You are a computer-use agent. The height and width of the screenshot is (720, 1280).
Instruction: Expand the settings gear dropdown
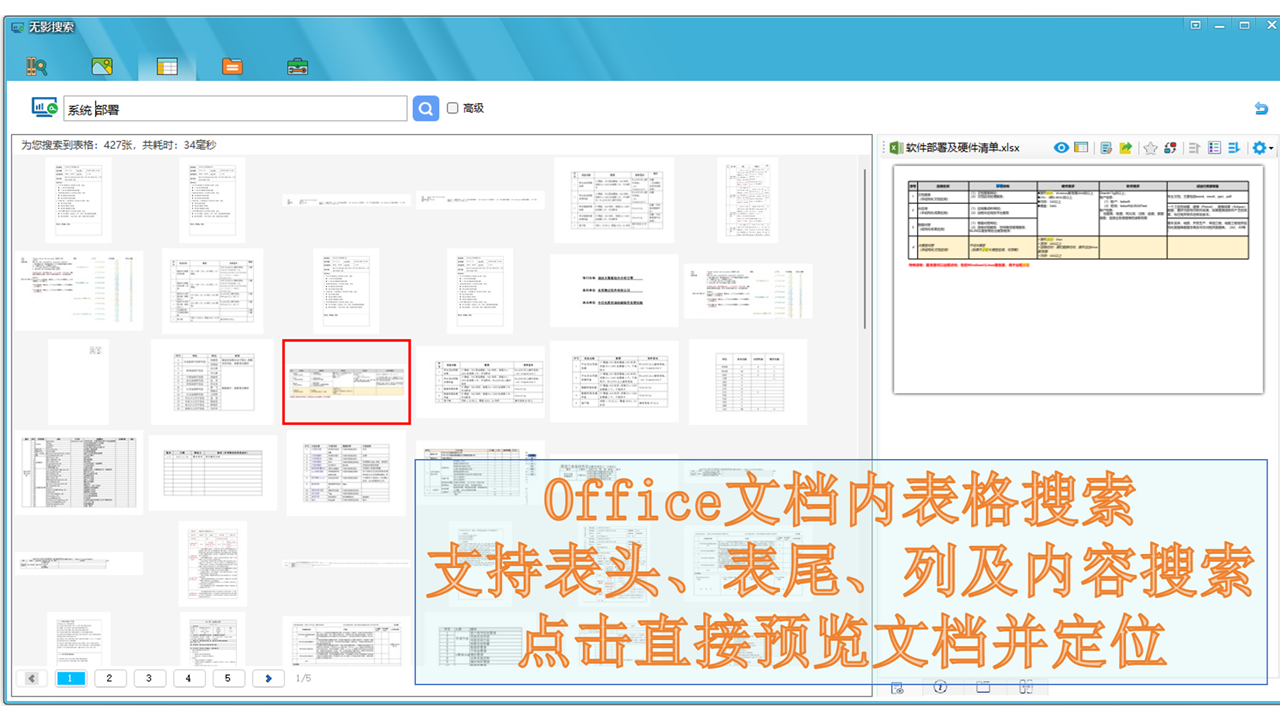tap(1262, 148)
